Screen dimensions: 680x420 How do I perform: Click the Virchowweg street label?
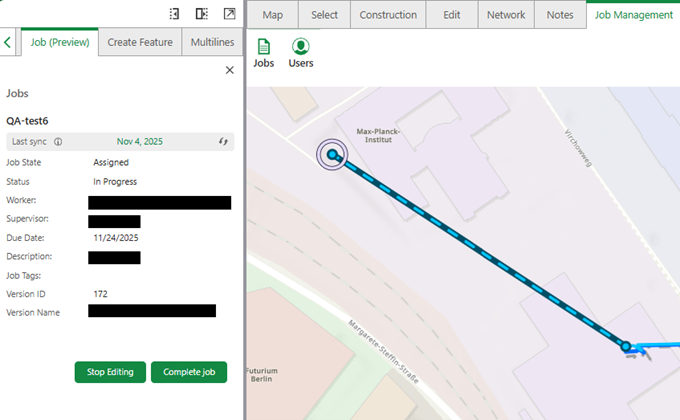click(x=578, y=148)
